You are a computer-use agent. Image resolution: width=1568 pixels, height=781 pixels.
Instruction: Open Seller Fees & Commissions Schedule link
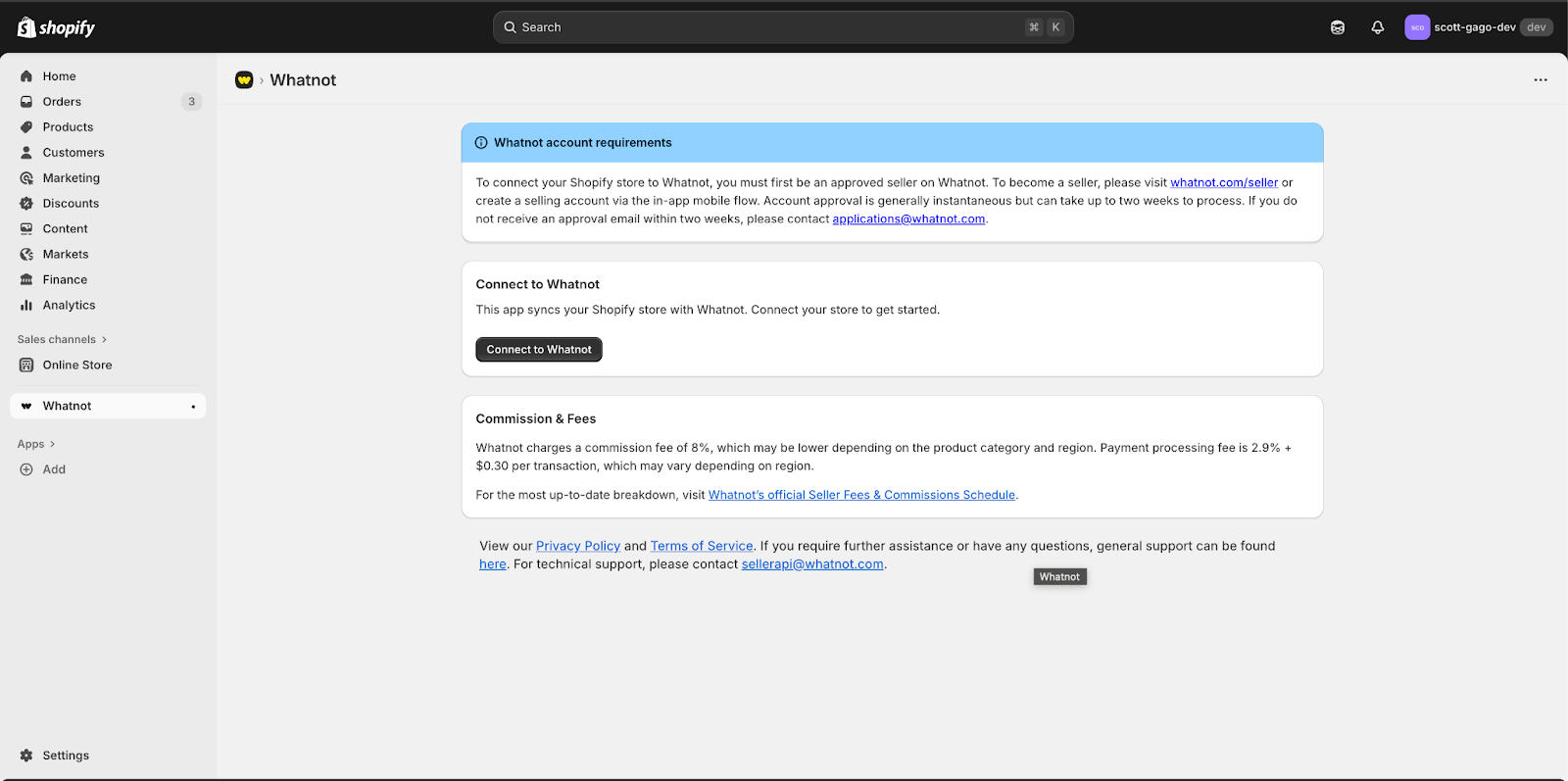tap(860, 495)
